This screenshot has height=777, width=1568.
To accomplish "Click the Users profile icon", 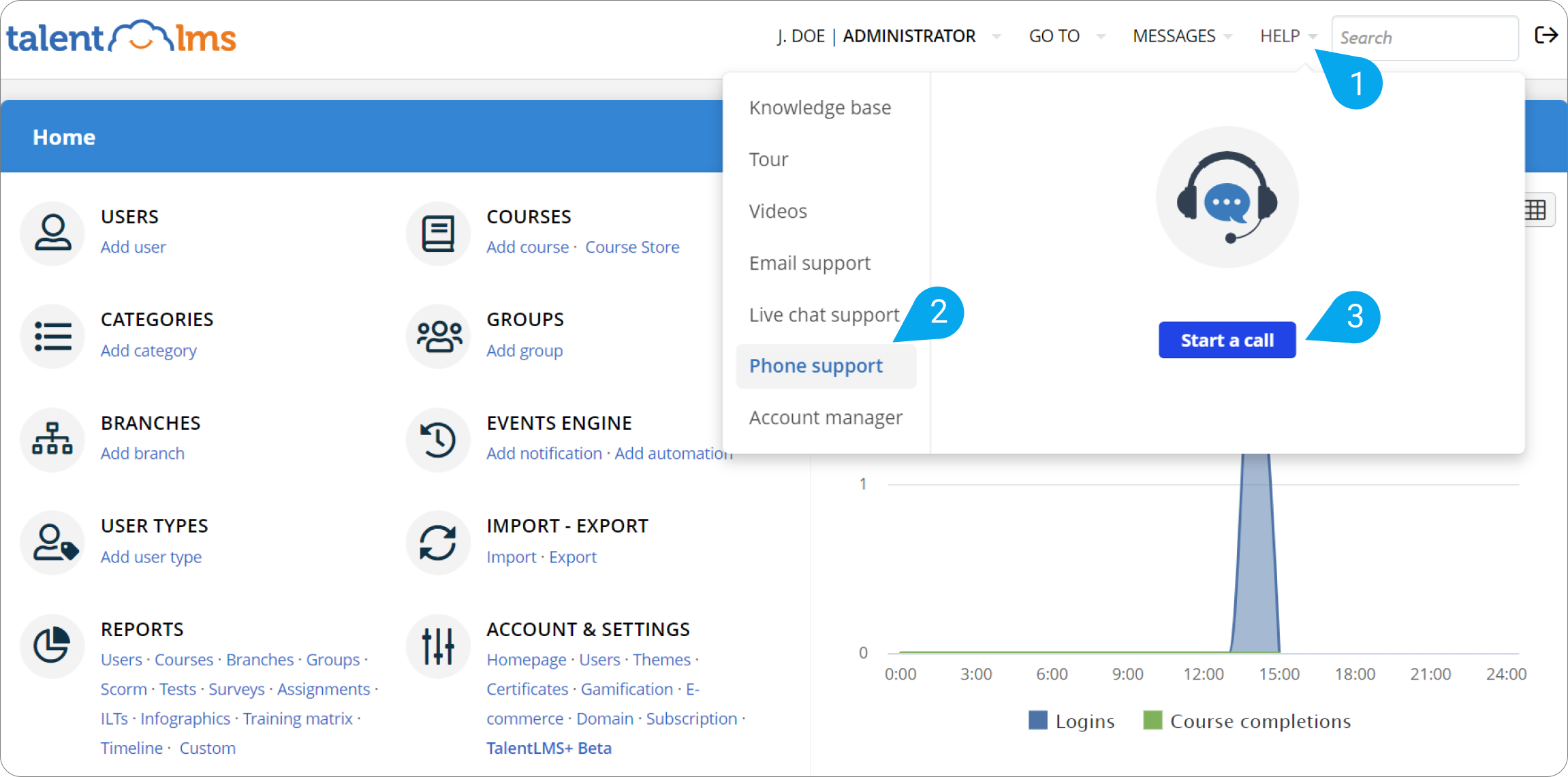I will click(x=53, y=233).
